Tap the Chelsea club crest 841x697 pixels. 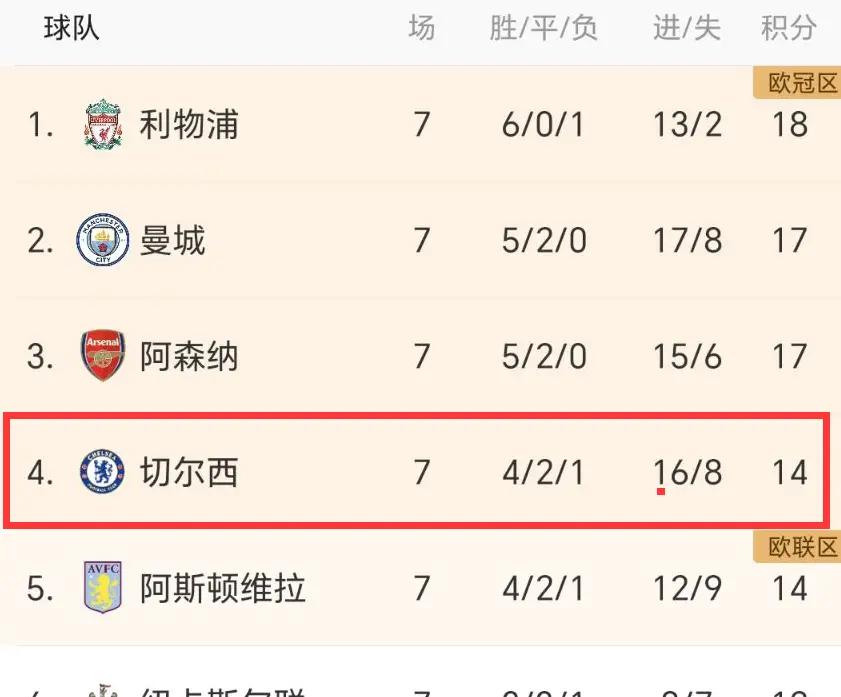(103, 472)
